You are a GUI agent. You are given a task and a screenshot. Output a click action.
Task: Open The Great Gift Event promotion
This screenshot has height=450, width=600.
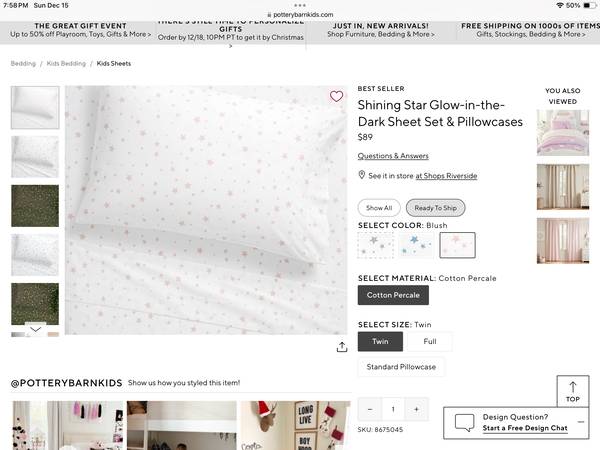tap(80, 30)
